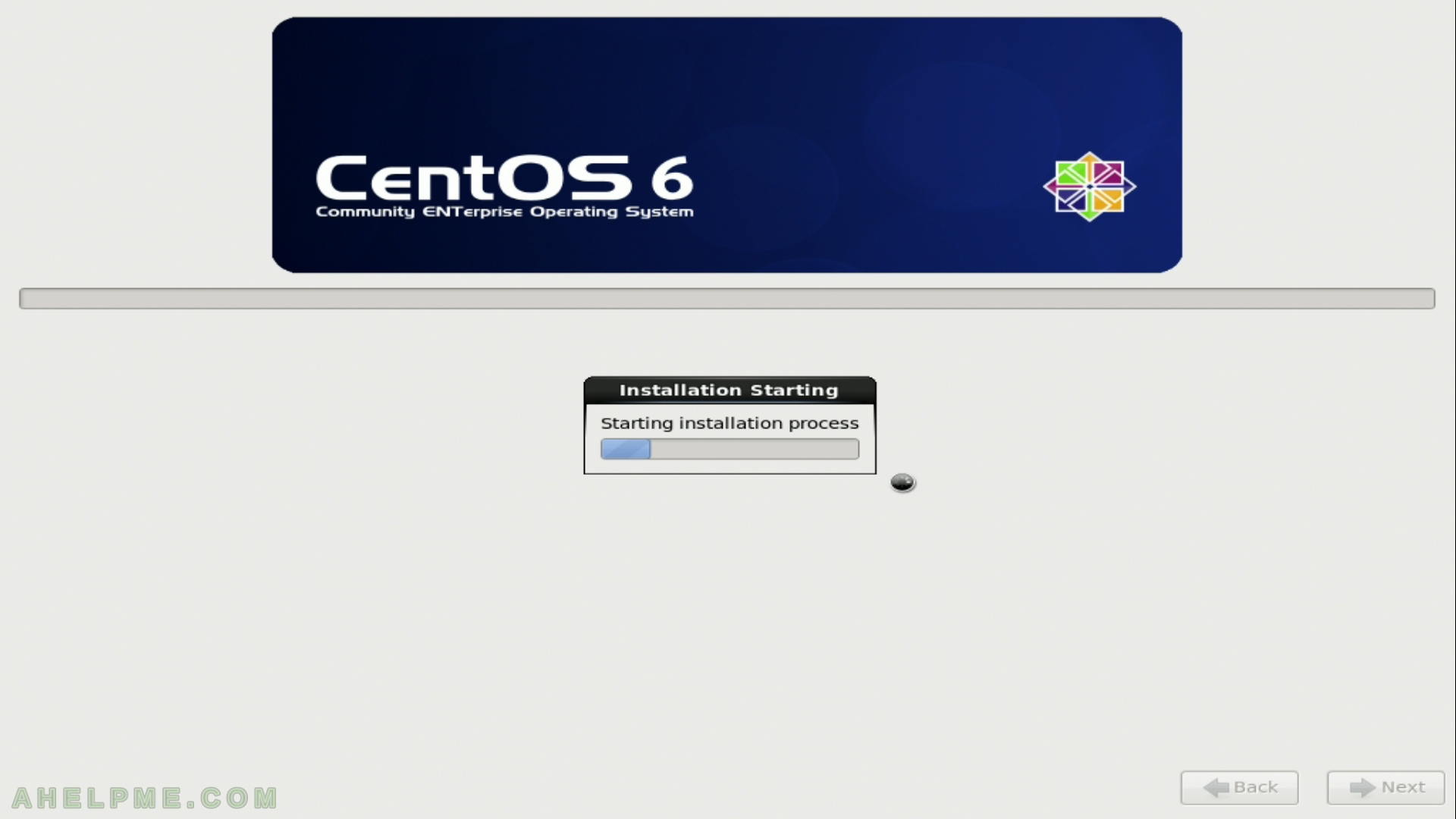Click the CentOS logo icon in banner
The image size is (1456, 819).
[1089, 187]
